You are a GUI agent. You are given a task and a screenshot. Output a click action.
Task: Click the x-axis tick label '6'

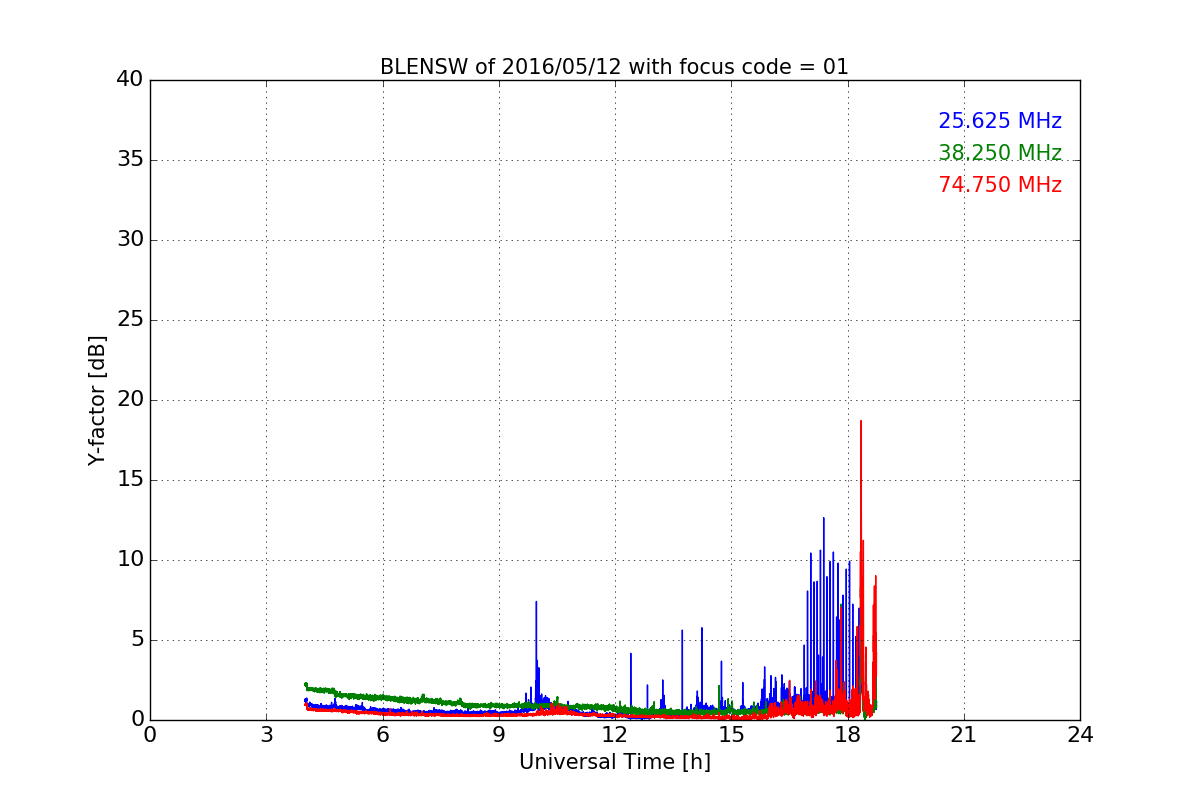[x=382, y=735]
